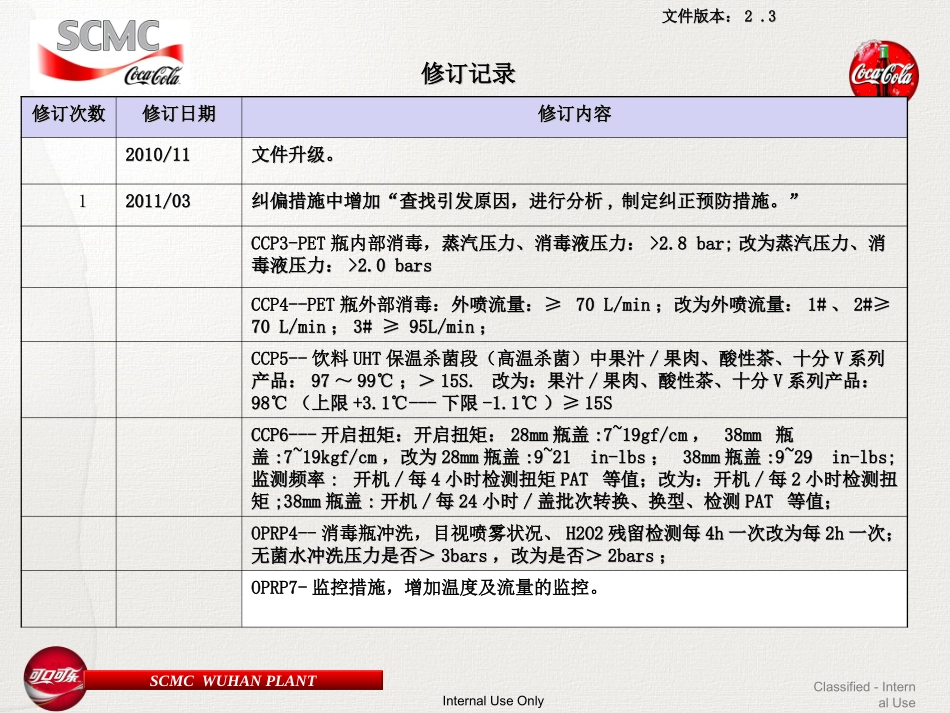Click the 2010/11 date cell
This screenshot has height=713, width=950.
(158, 156)
